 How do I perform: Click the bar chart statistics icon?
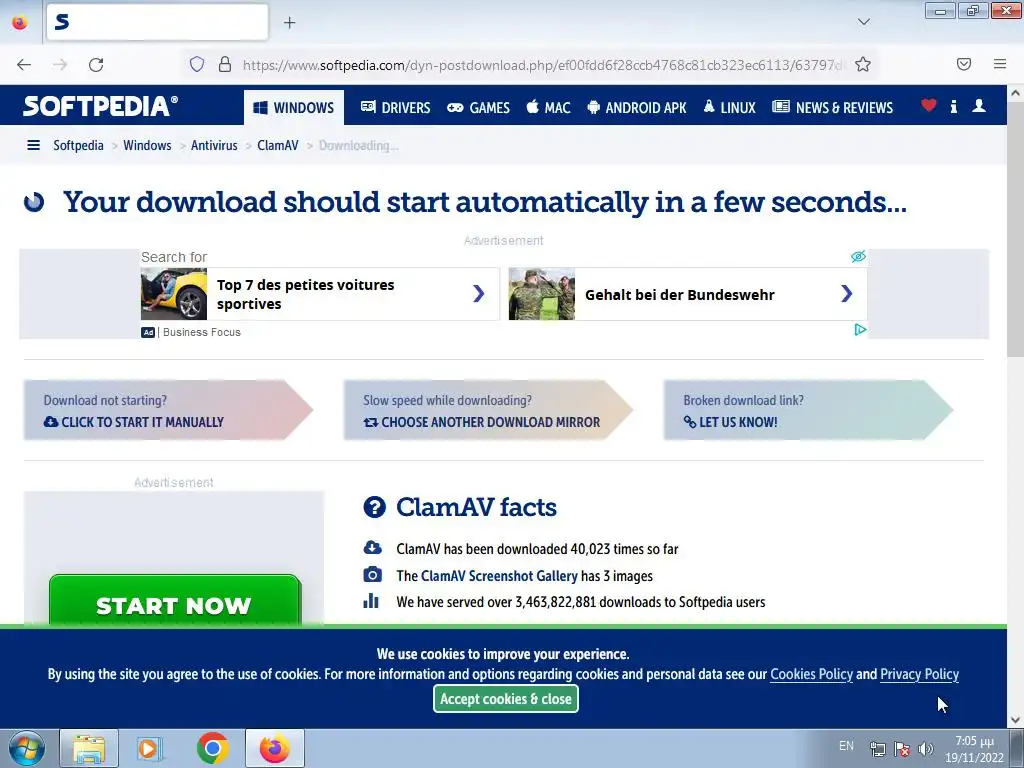click(x=371, y=601)
